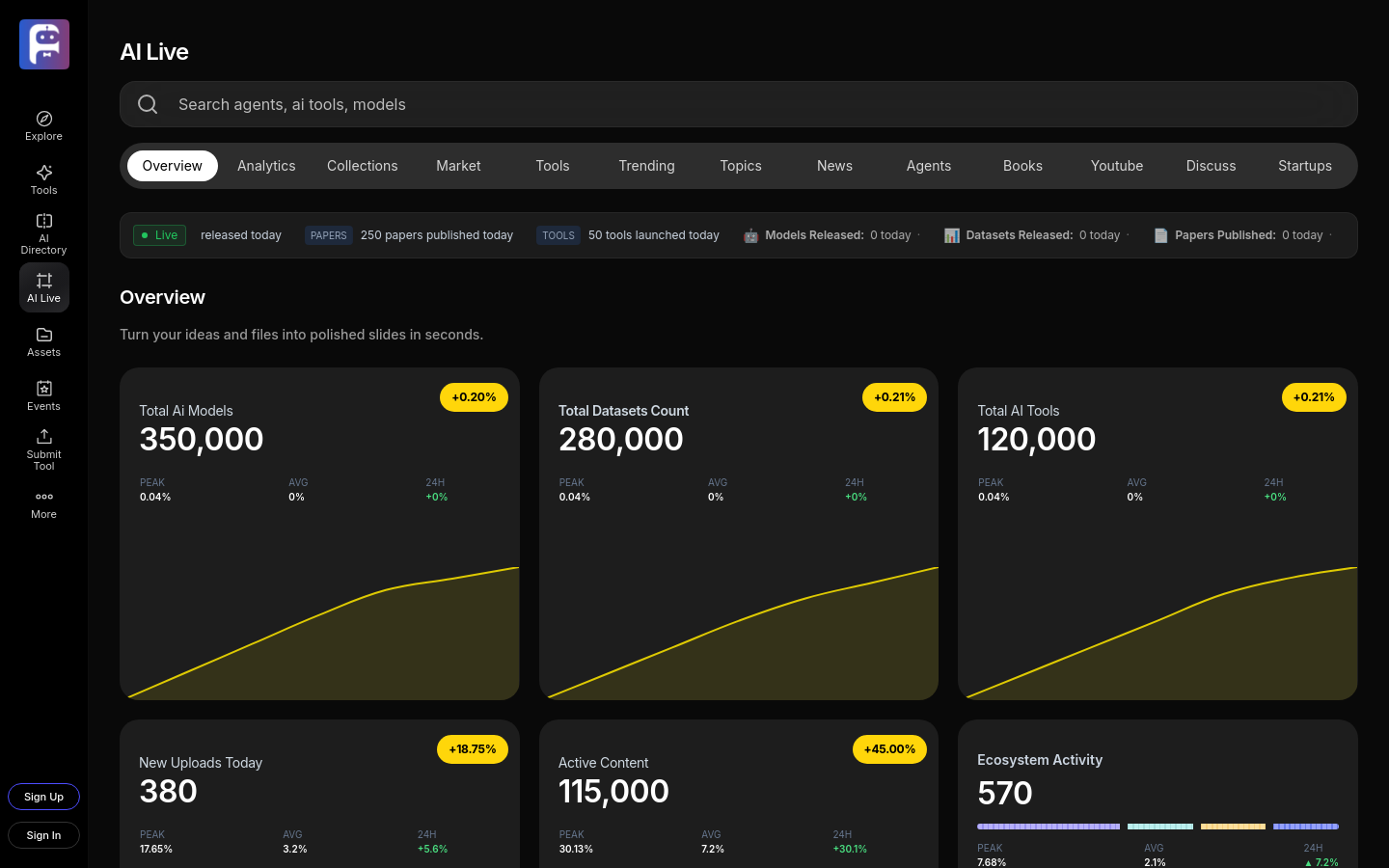Open the Discuss tab
The height and width of the screenshot is (868, 1389).
[1212, 166]
